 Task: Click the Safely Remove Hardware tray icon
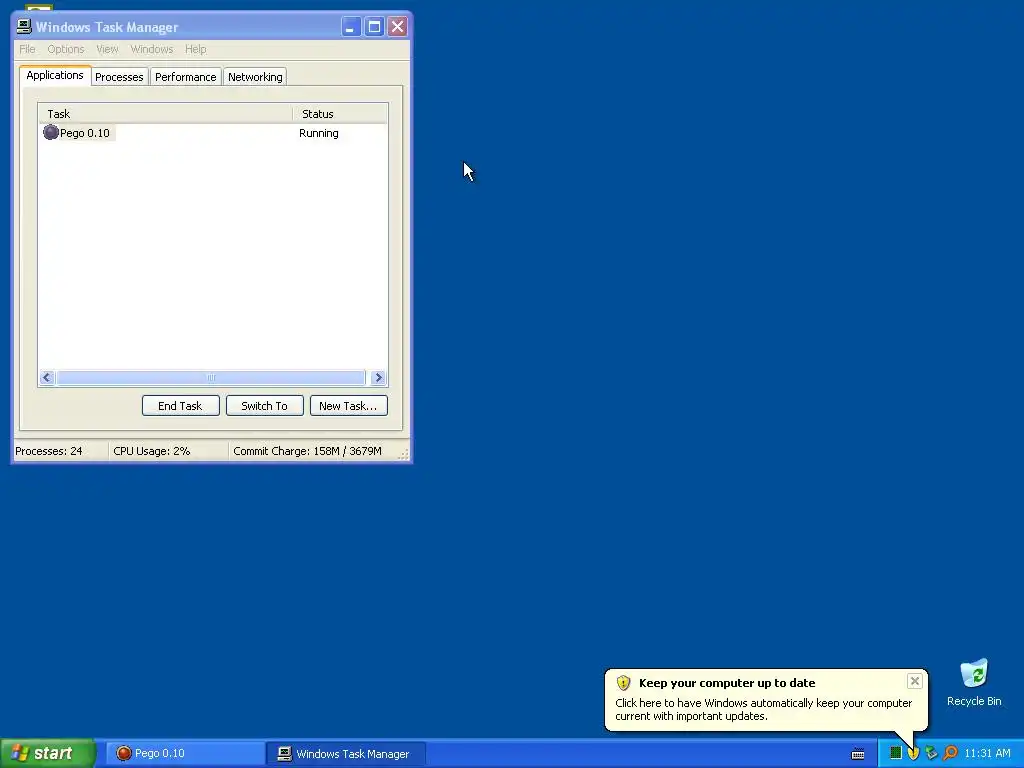[x=931, y=753]
